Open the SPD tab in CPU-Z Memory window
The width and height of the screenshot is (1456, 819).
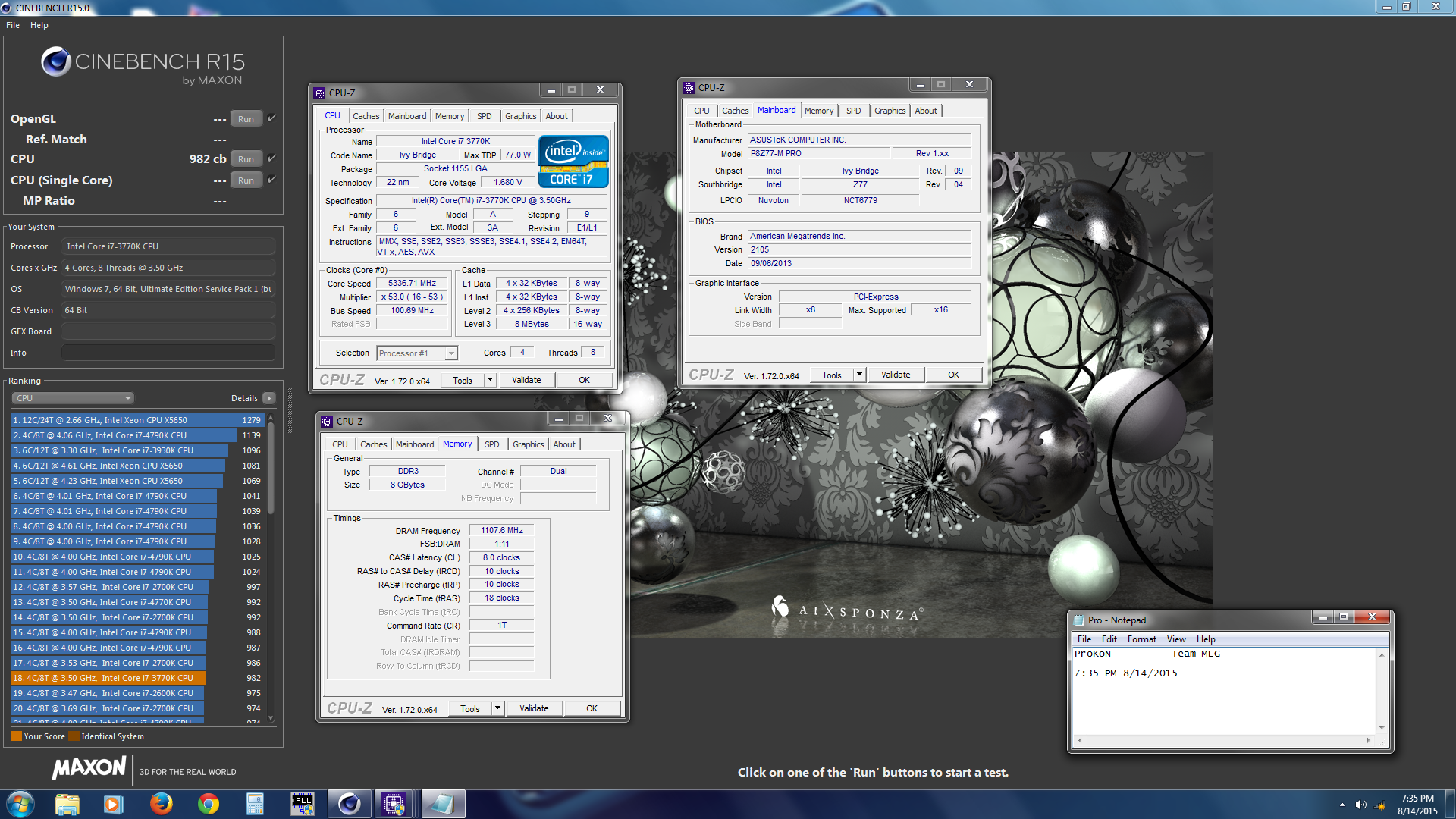(492, 444)
